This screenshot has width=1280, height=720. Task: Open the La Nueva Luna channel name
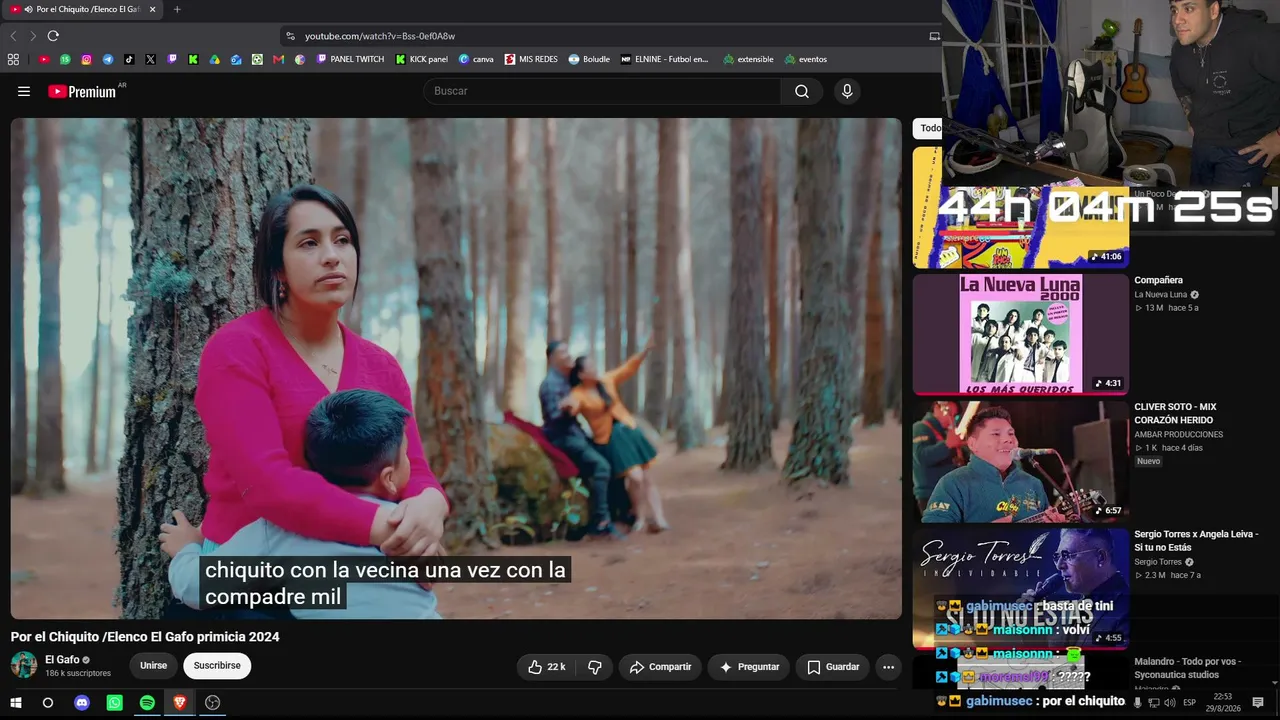[x=1160, y=295]
